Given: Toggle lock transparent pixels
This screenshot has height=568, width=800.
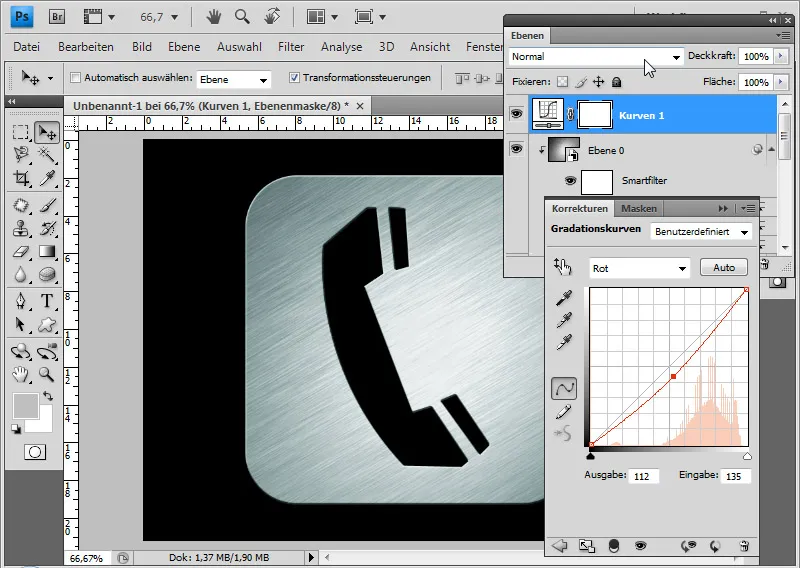Looking at the screenshot, I should pyautogui.click(x=562, y=82).
